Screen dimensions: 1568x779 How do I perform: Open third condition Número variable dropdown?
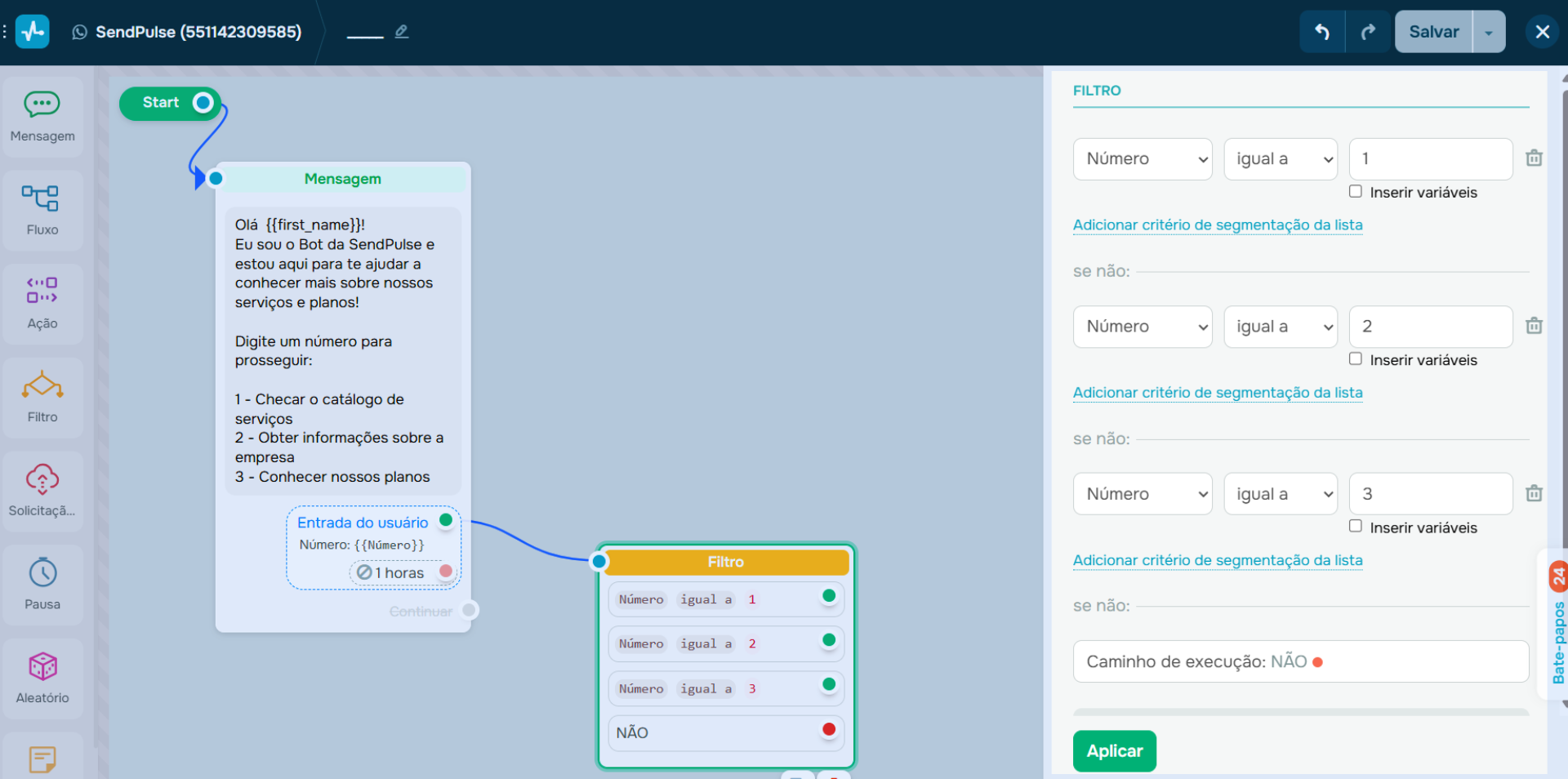coord(1143,494)
